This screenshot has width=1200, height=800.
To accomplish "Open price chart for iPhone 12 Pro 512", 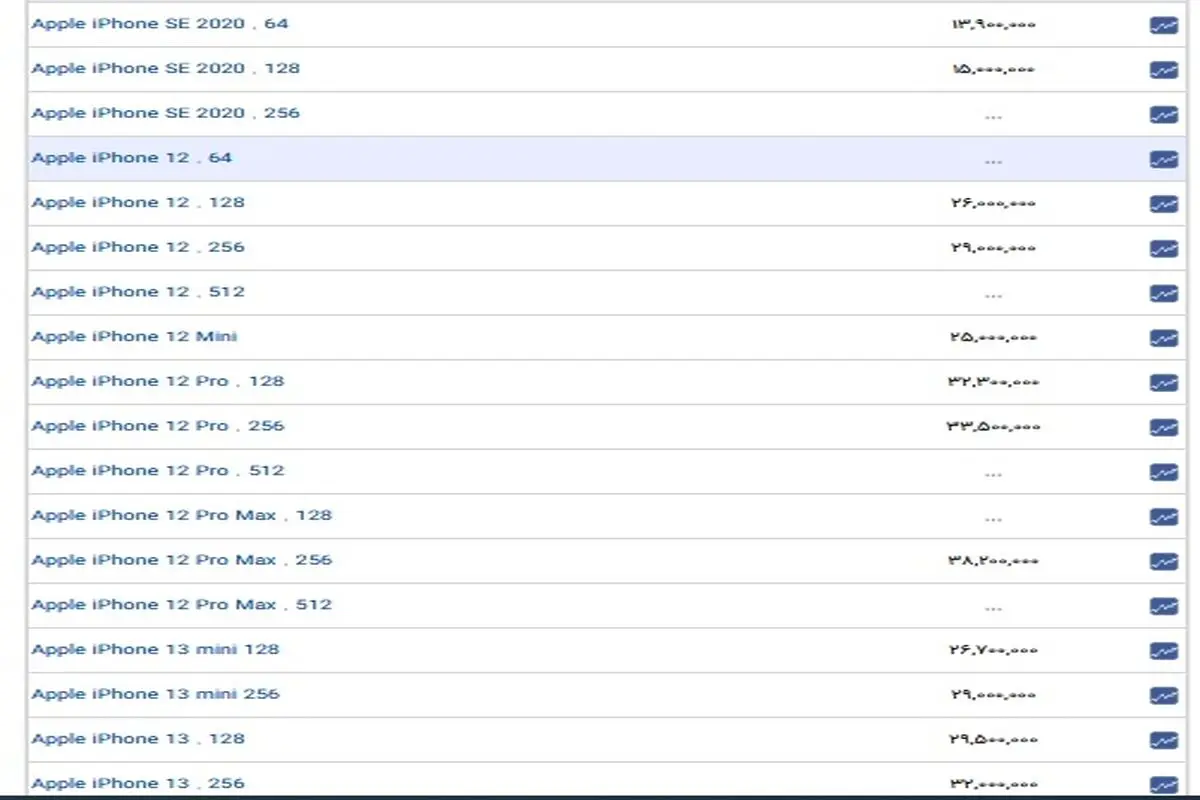I will pos(1163,472).
